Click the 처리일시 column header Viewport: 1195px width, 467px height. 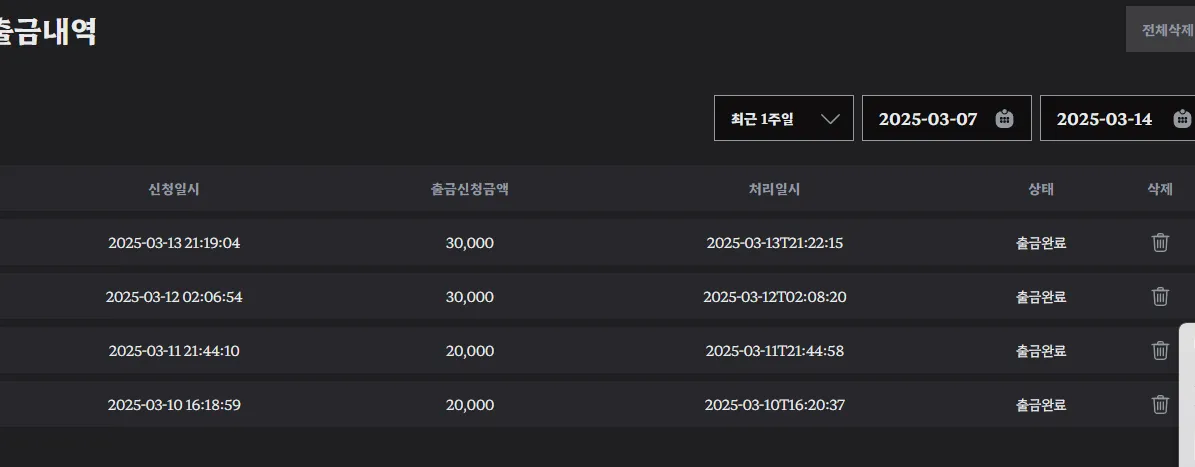click(x=774, y=189)
